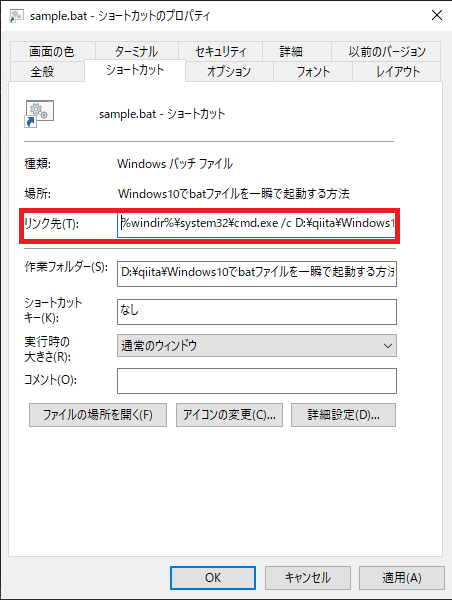
Task: Close the properties dialog window
Action: click(437, 15)
